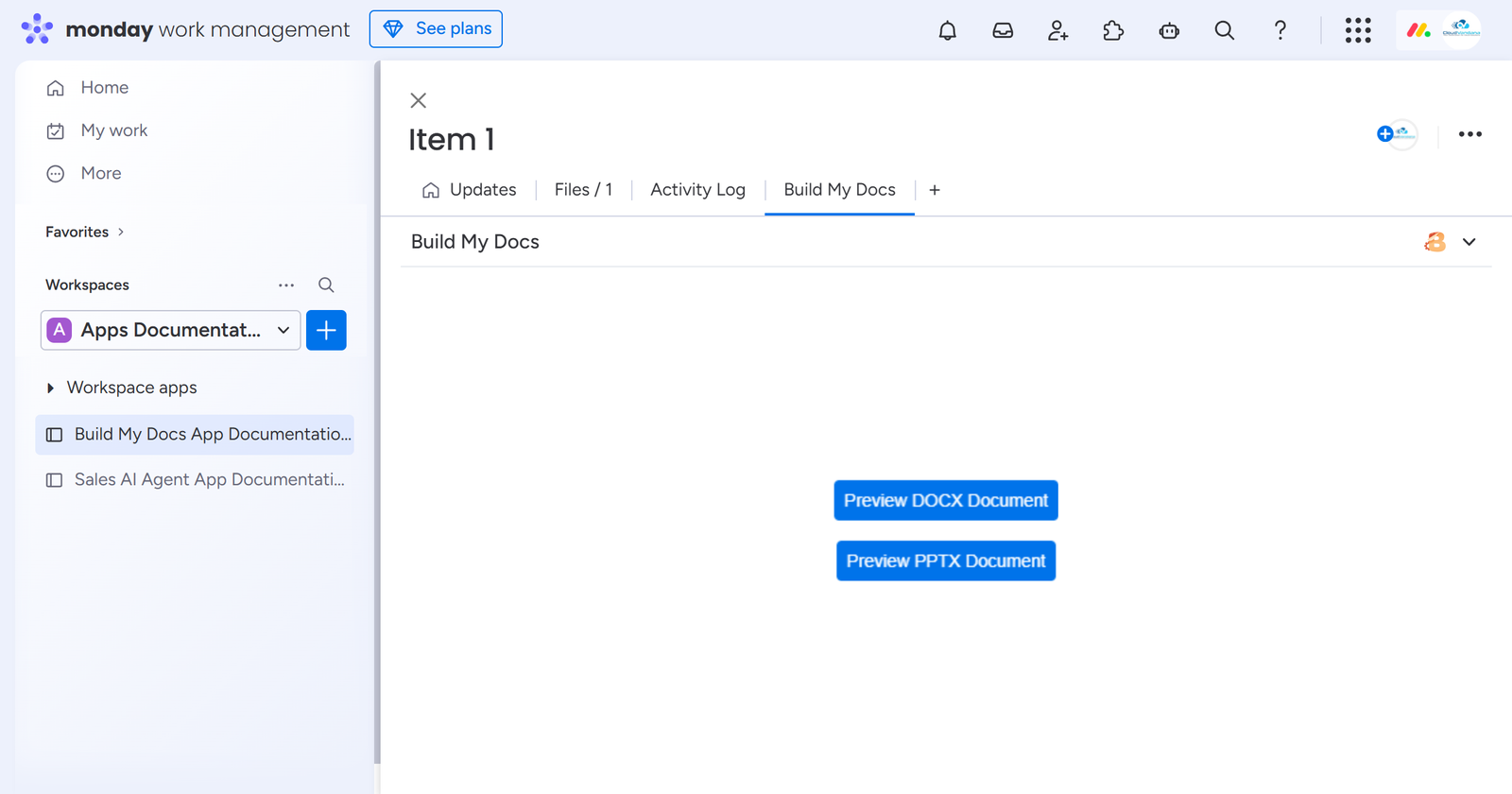Click the invite members icon
This screenshot has width=1512, height=794.
tap(1057, 30)
